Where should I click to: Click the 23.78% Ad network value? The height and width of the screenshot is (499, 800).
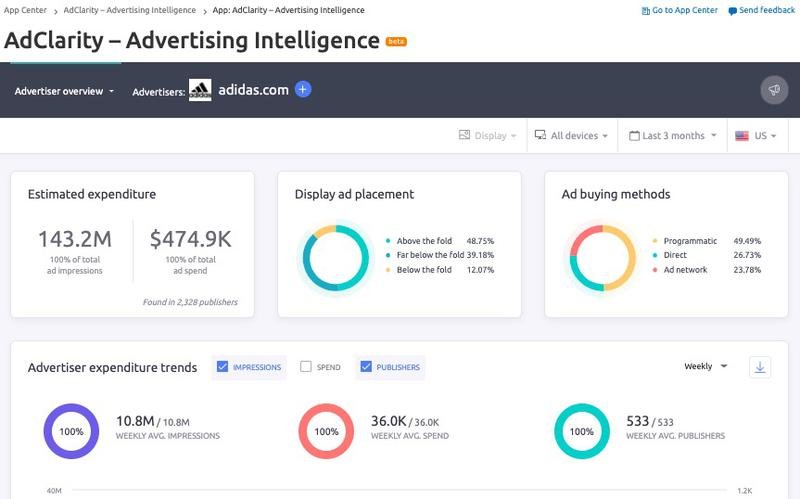(747, 270)
